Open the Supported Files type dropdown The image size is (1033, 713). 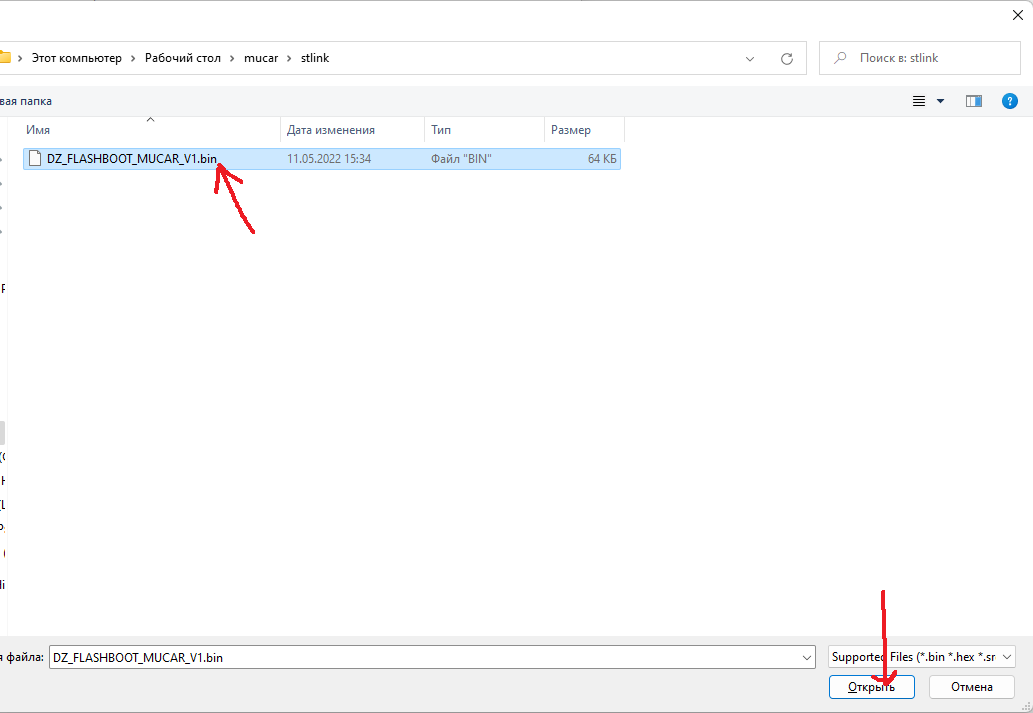point(922,657)
